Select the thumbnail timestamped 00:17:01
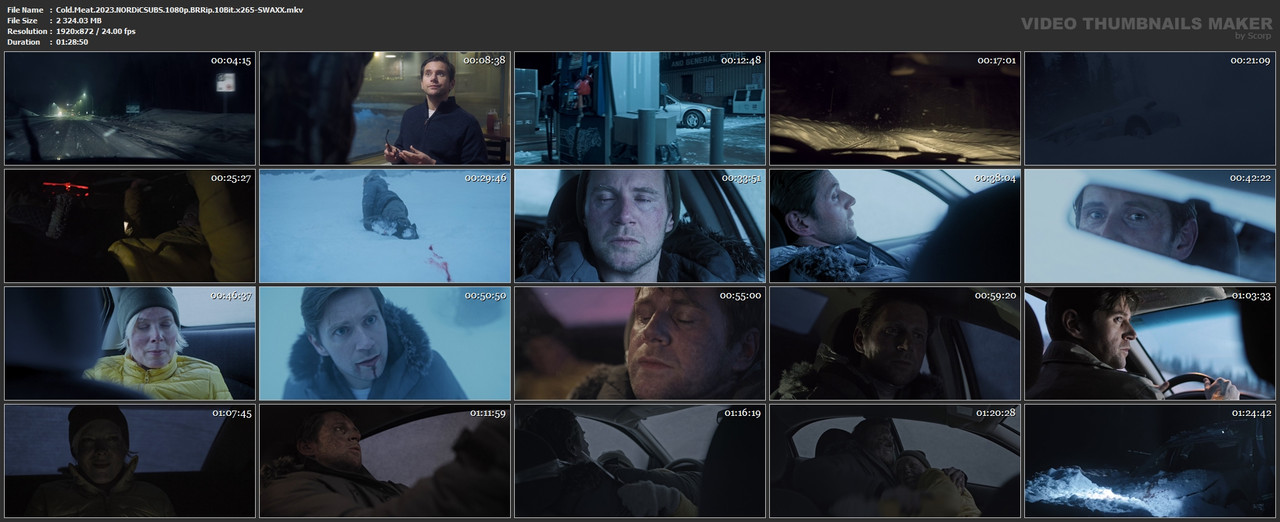The width and height of the screenshot is (1280, 522). tap(895, 109)
